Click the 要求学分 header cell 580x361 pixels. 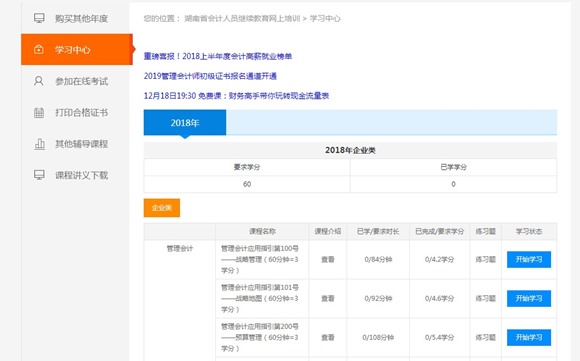(x=247, y=167)
